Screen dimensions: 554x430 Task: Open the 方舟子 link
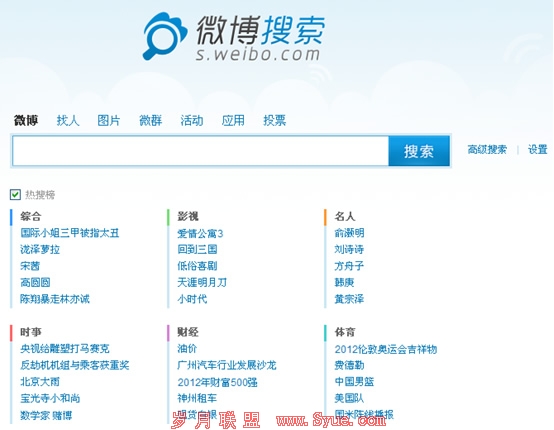349,266
